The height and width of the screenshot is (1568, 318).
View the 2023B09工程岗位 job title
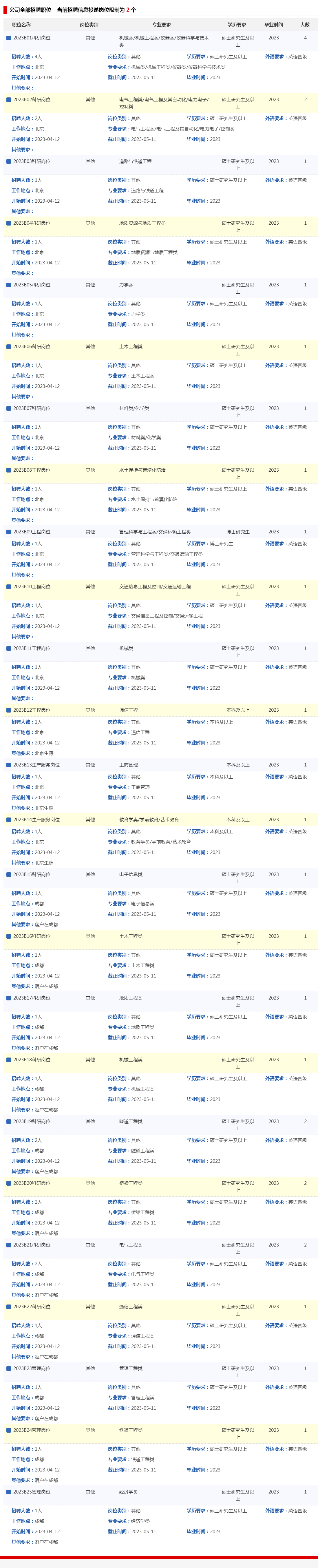coord(32,531)
